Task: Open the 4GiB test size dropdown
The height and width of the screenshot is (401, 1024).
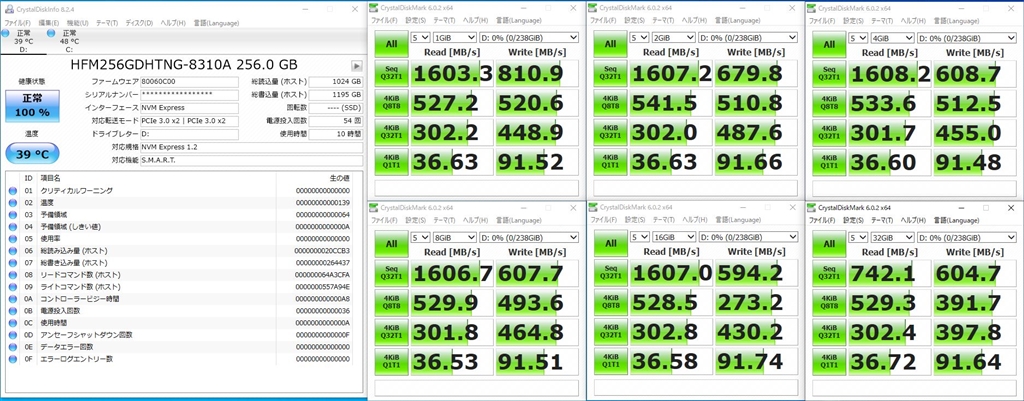Action: tap(893, 38)
